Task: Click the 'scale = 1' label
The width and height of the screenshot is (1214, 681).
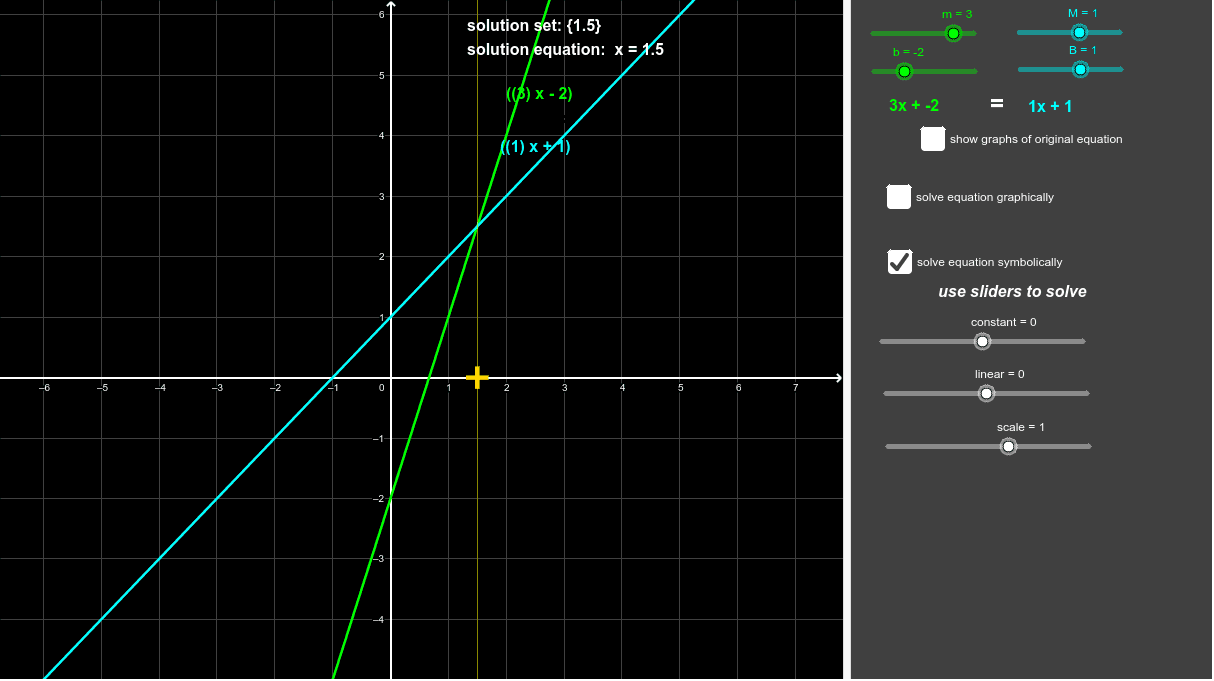Action: click(1021, 427)
